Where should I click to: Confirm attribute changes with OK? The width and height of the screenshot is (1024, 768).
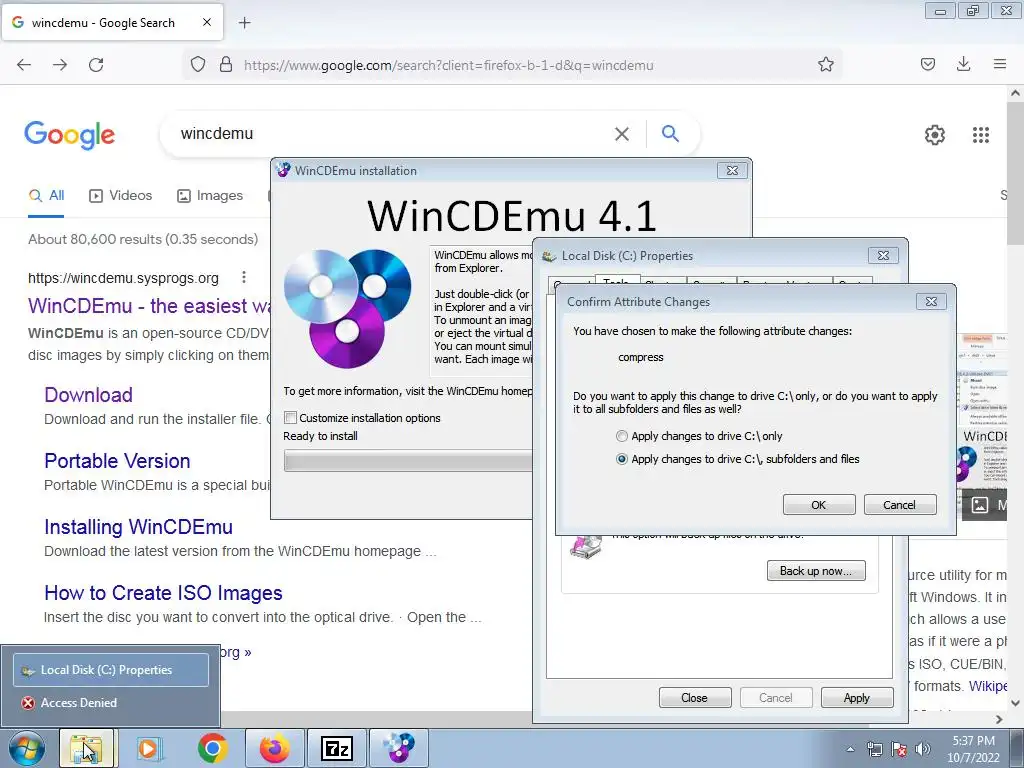pos(819,505)
